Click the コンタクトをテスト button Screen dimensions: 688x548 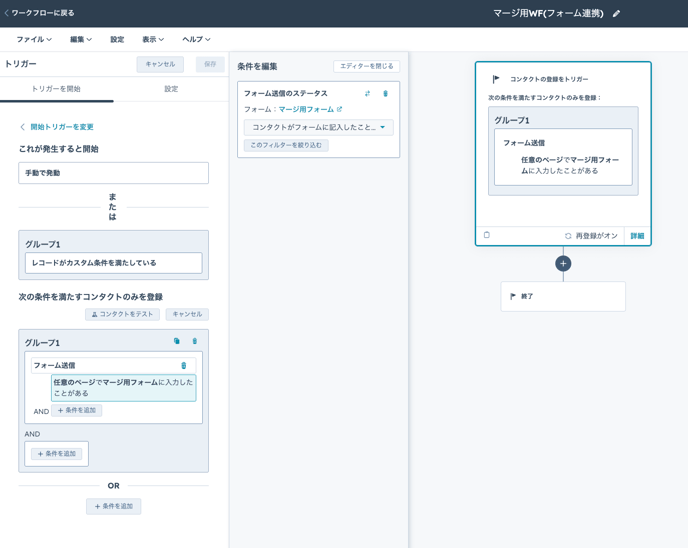click(122, 314)
